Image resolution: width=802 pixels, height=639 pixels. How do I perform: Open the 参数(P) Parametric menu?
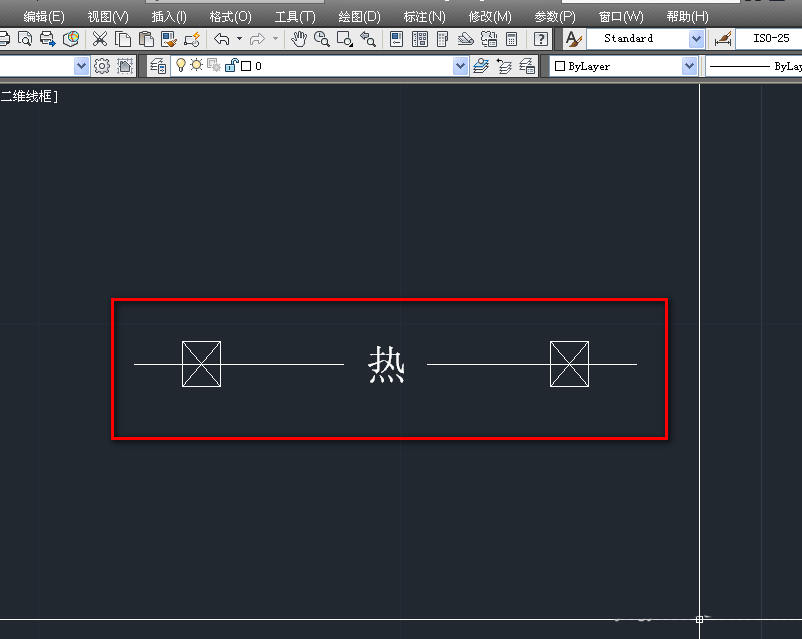pyautogui.click(x=555, y=17)
